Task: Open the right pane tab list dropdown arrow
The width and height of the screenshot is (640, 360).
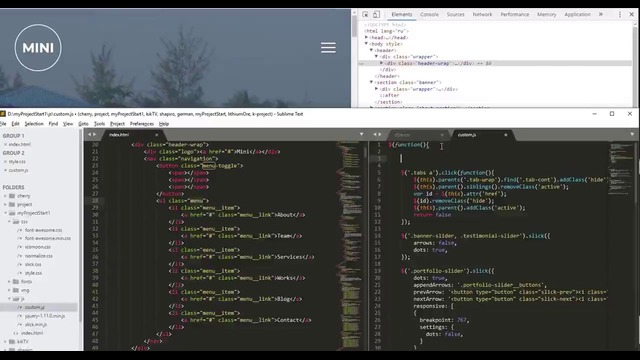Action: (x=632, y=134)
